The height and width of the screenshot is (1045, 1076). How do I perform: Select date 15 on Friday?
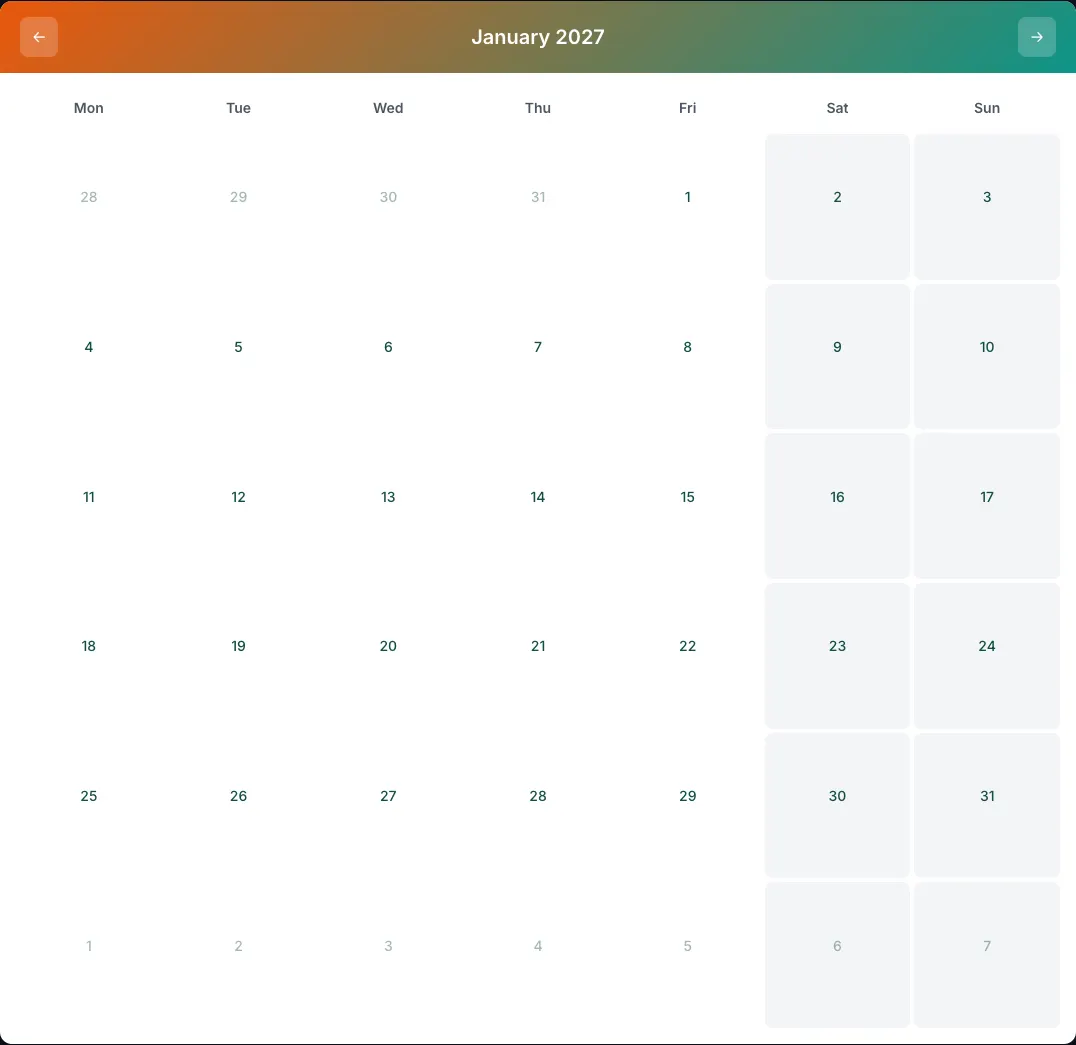(688, 506)
